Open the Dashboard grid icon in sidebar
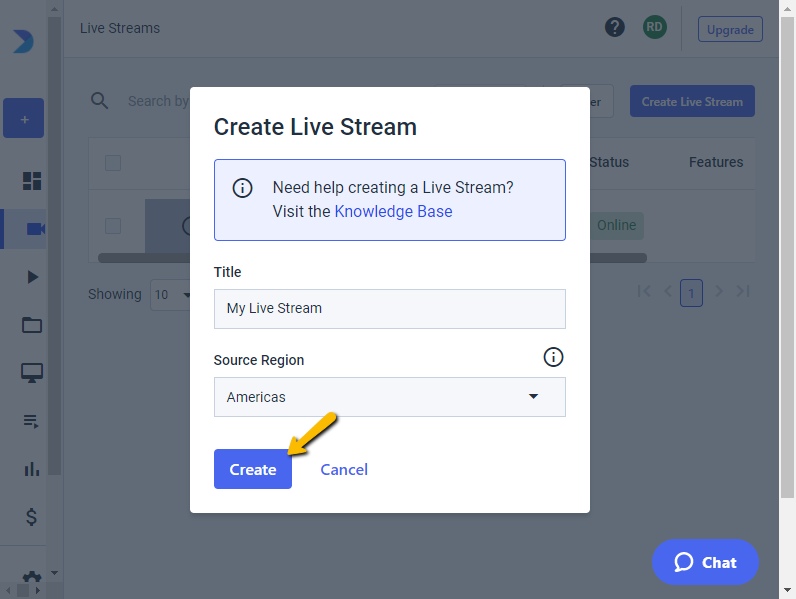The height and width of the screenshot is (599, 796). point(32,181)
